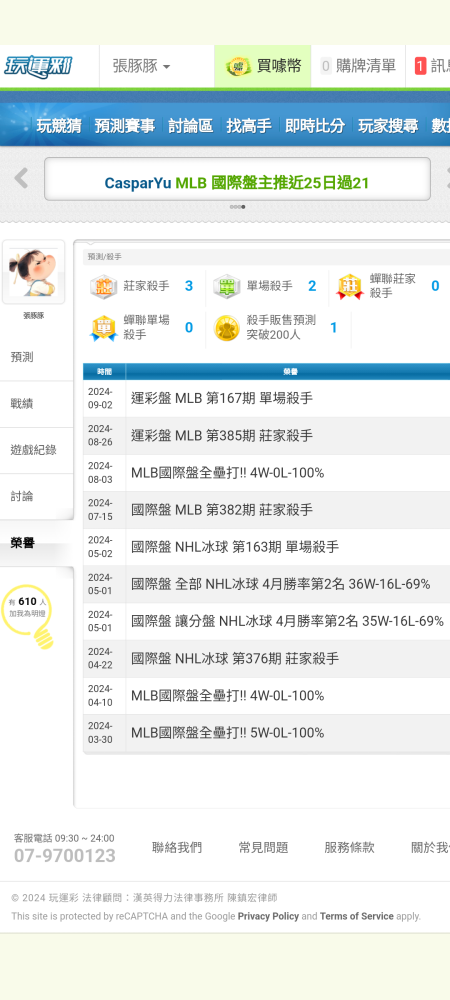Open the 玩家搜尋 player search tab
450x1000 pixels.
388,126
